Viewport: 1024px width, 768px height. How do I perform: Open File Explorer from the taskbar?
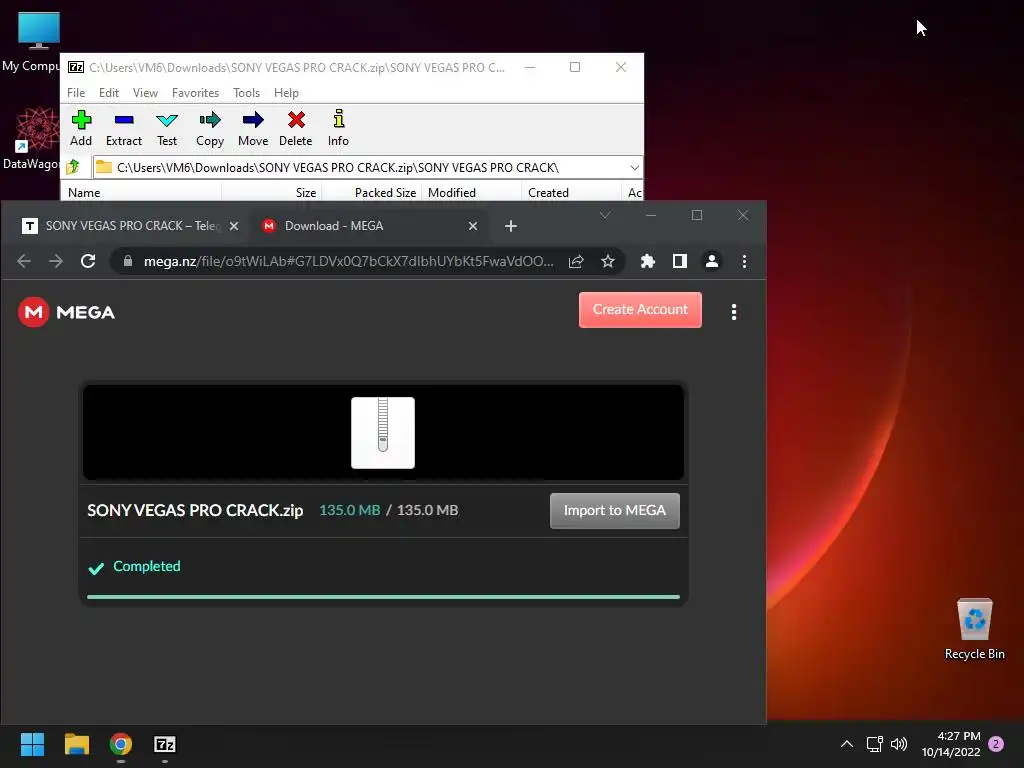pyautogui.click(x=76, y=744)
